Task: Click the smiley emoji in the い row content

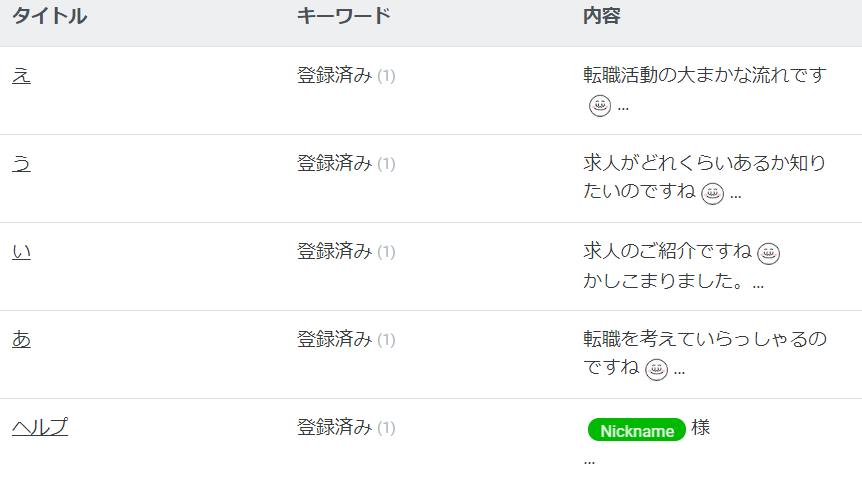Action: (769, 253)
